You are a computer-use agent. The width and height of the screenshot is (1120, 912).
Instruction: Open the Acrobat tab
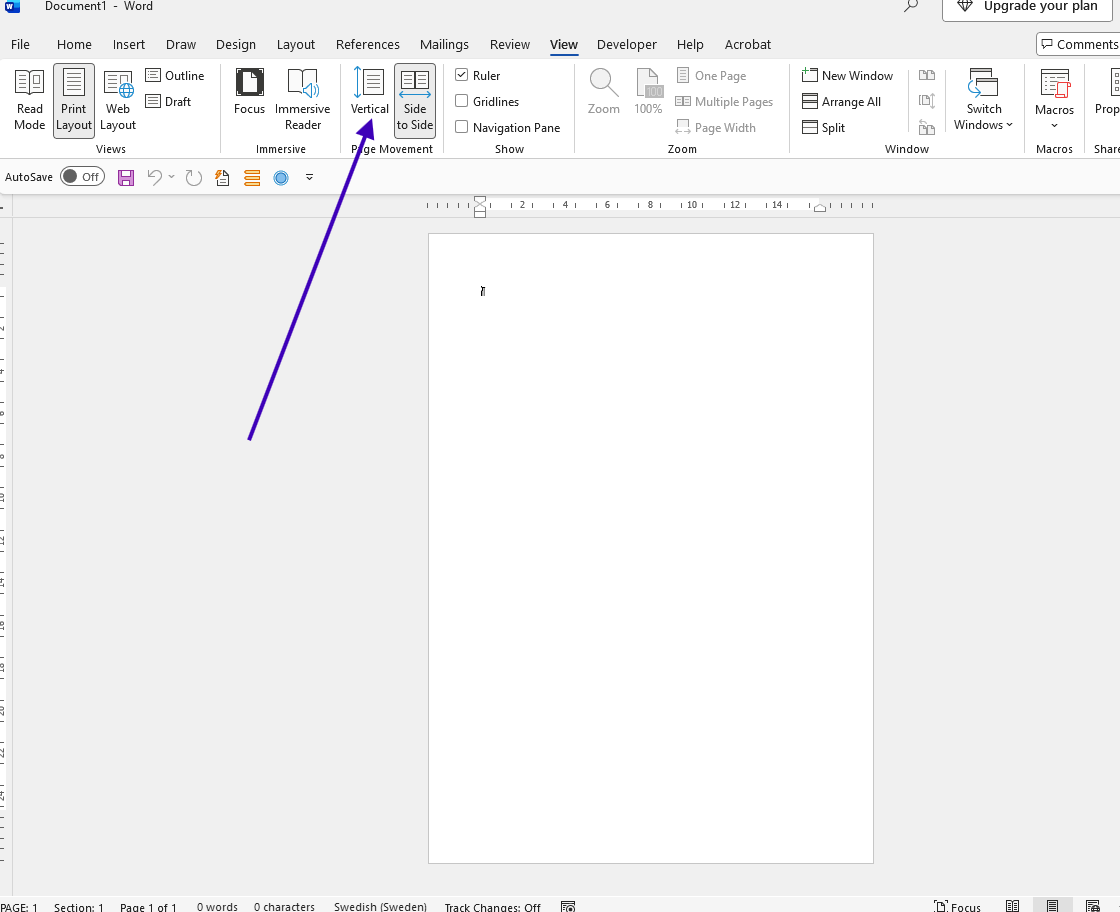coord(748,44)
